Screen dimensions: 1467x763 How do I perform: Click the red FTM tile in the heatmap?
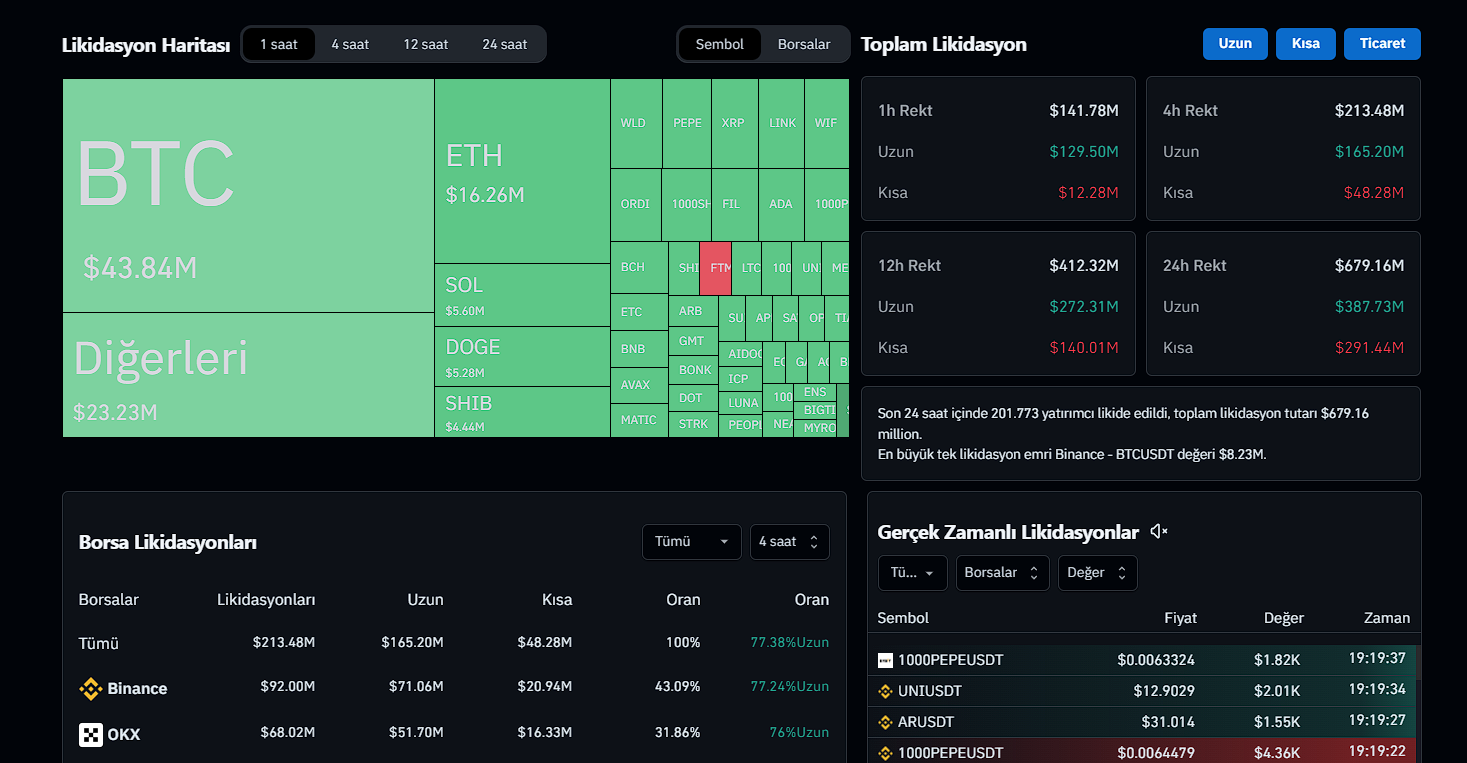[715, 268]
